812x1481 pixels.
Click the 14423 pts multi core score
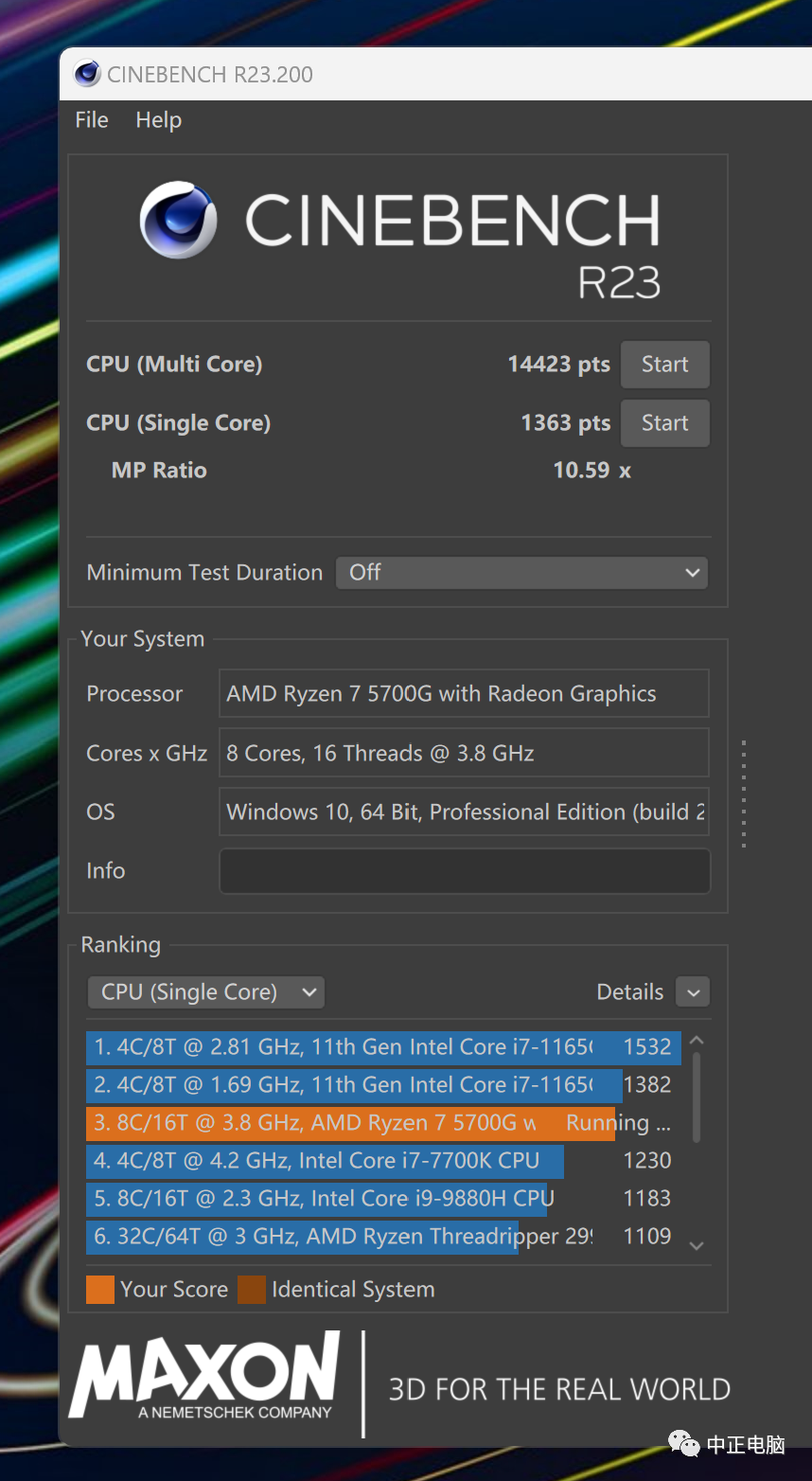coord(558,365)
